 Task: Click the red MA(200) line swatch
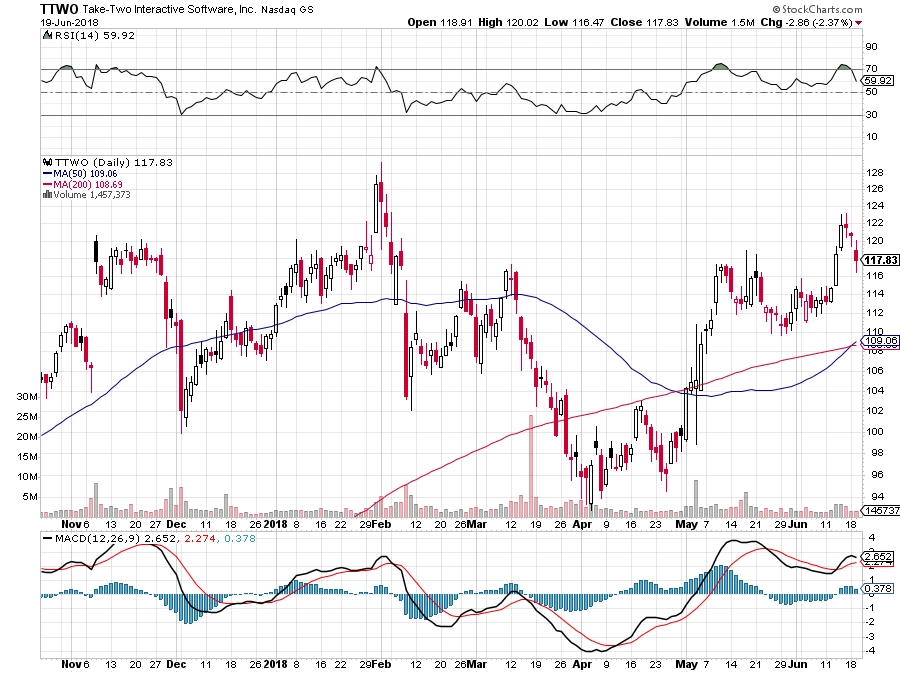click(48, 184)
